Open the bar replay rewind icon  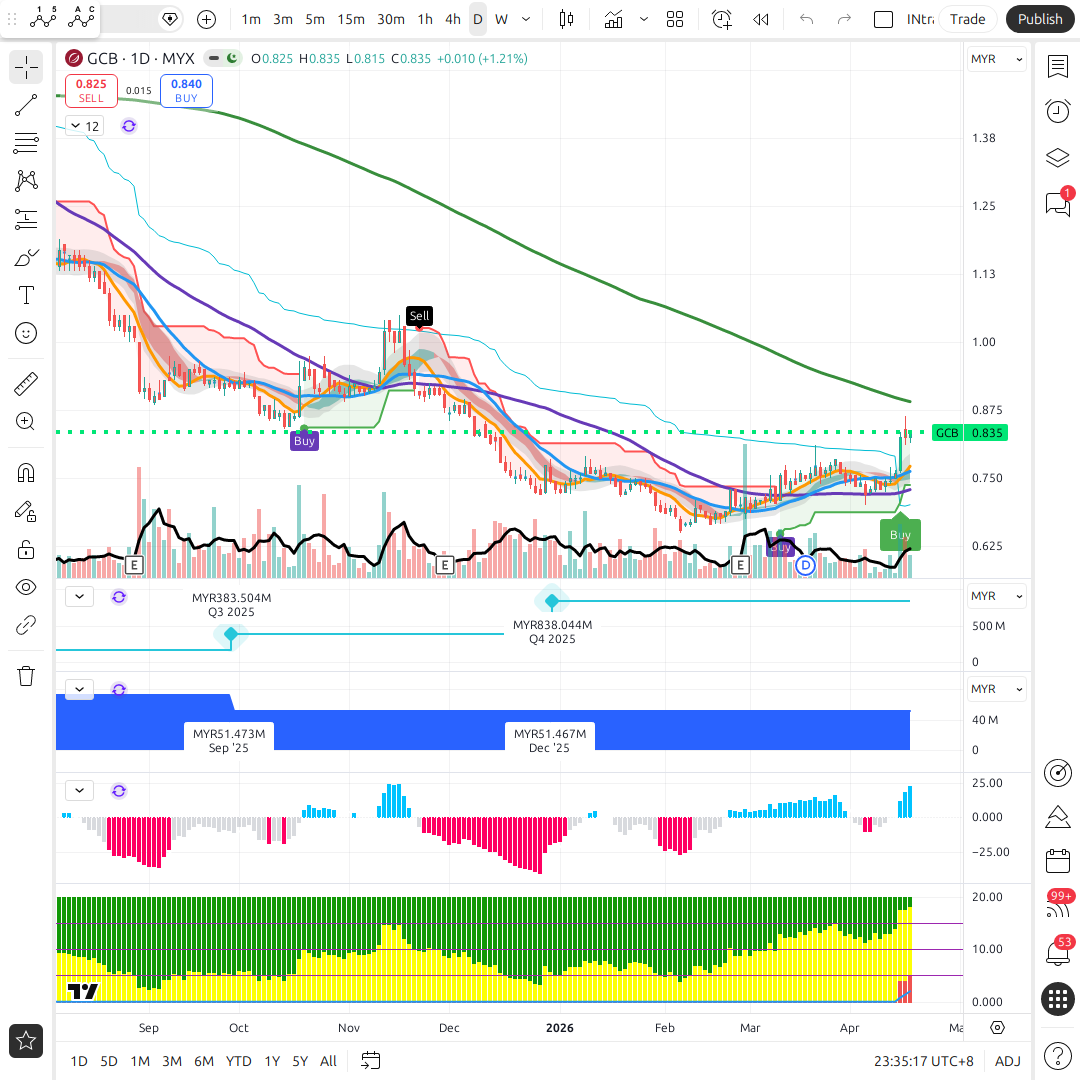tap(761, 19)
